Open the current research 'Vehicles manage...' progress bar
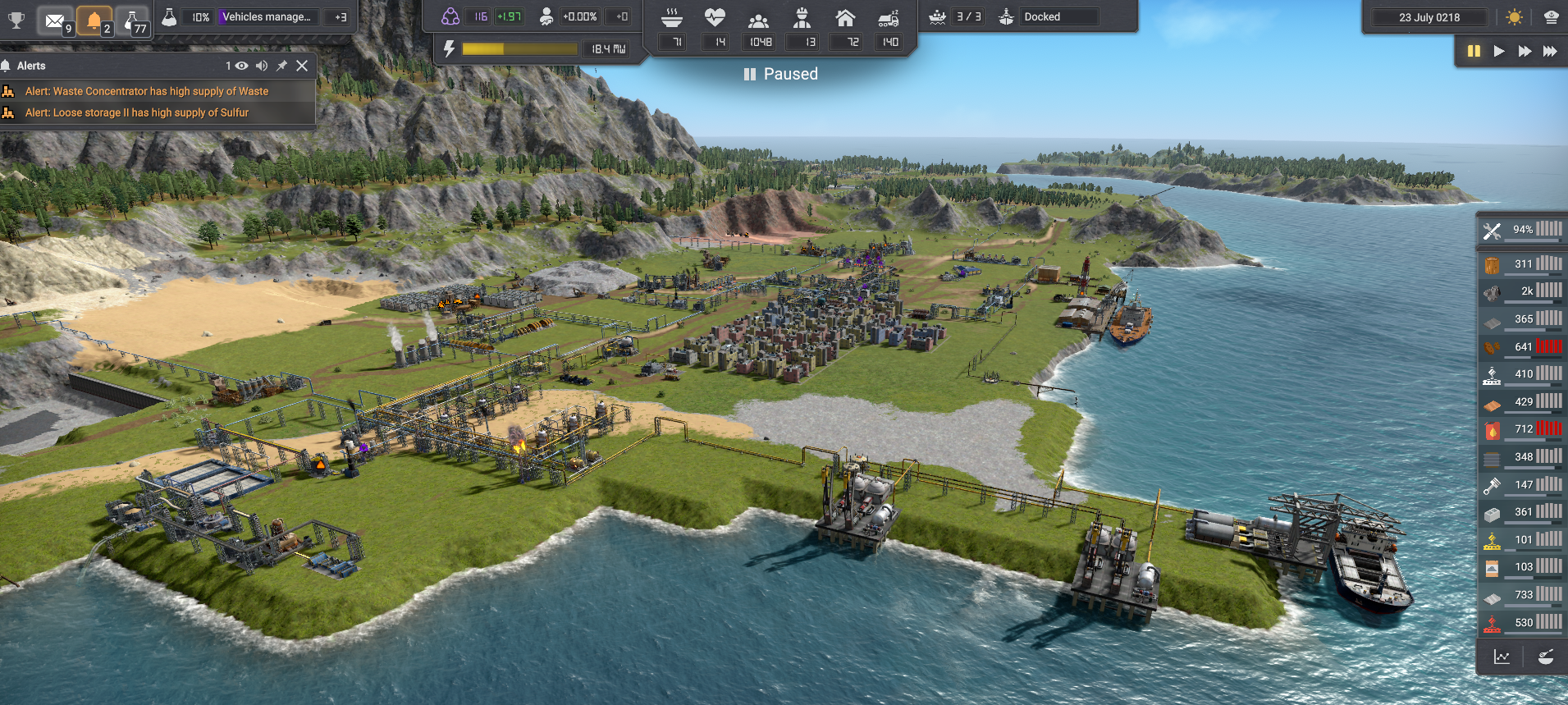Viewport: 1568px width, 705px height. pos(268,16)
